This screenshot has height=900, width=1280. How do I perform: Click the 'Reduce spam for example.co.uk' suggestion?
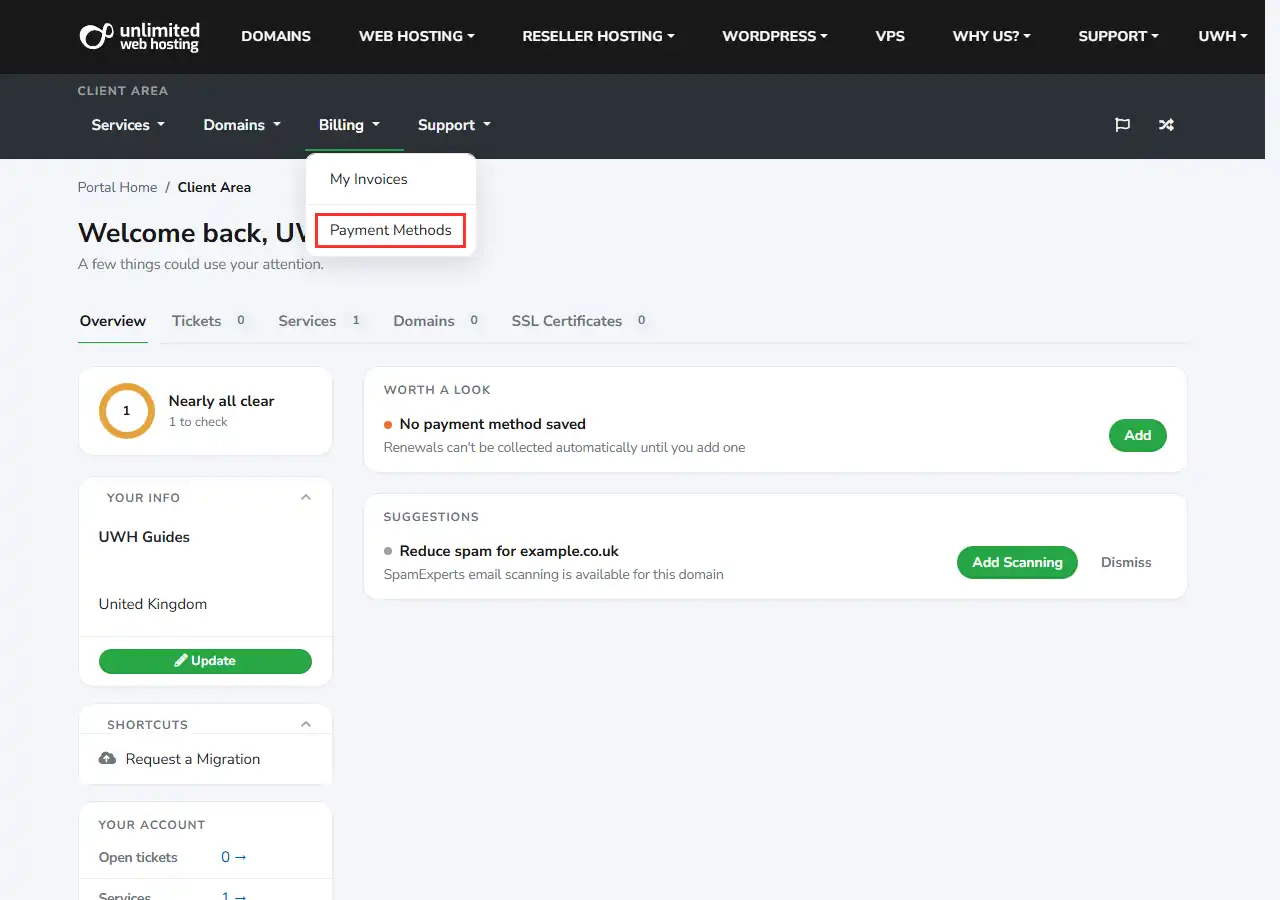pos(509,551)
